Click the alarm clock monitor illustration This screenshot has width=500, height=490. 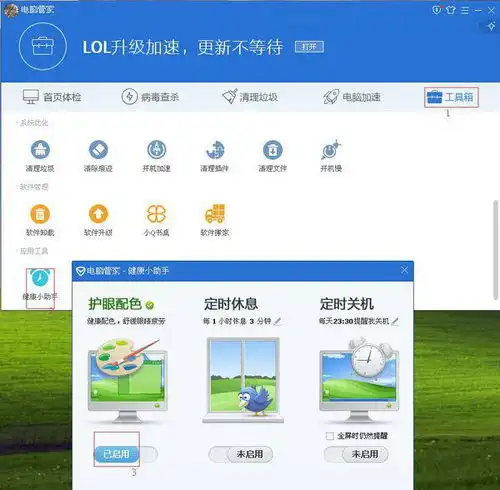tap(359, 380)
